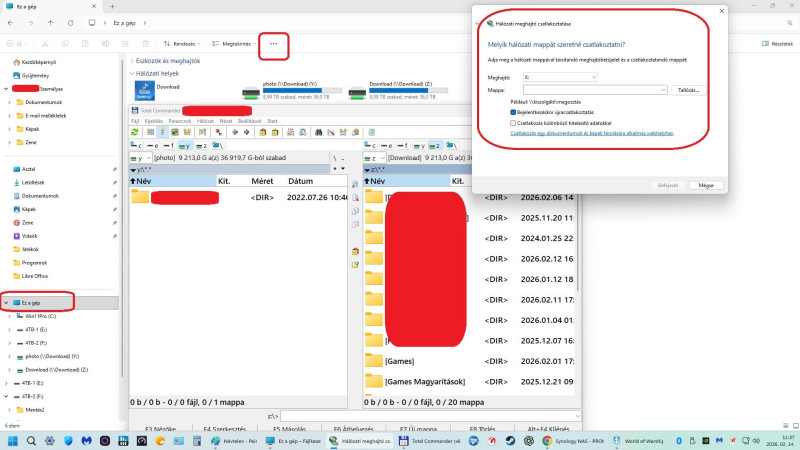
Task: Click the notepad icon at Total Commander toolbar end
Action: click(371, 133)
